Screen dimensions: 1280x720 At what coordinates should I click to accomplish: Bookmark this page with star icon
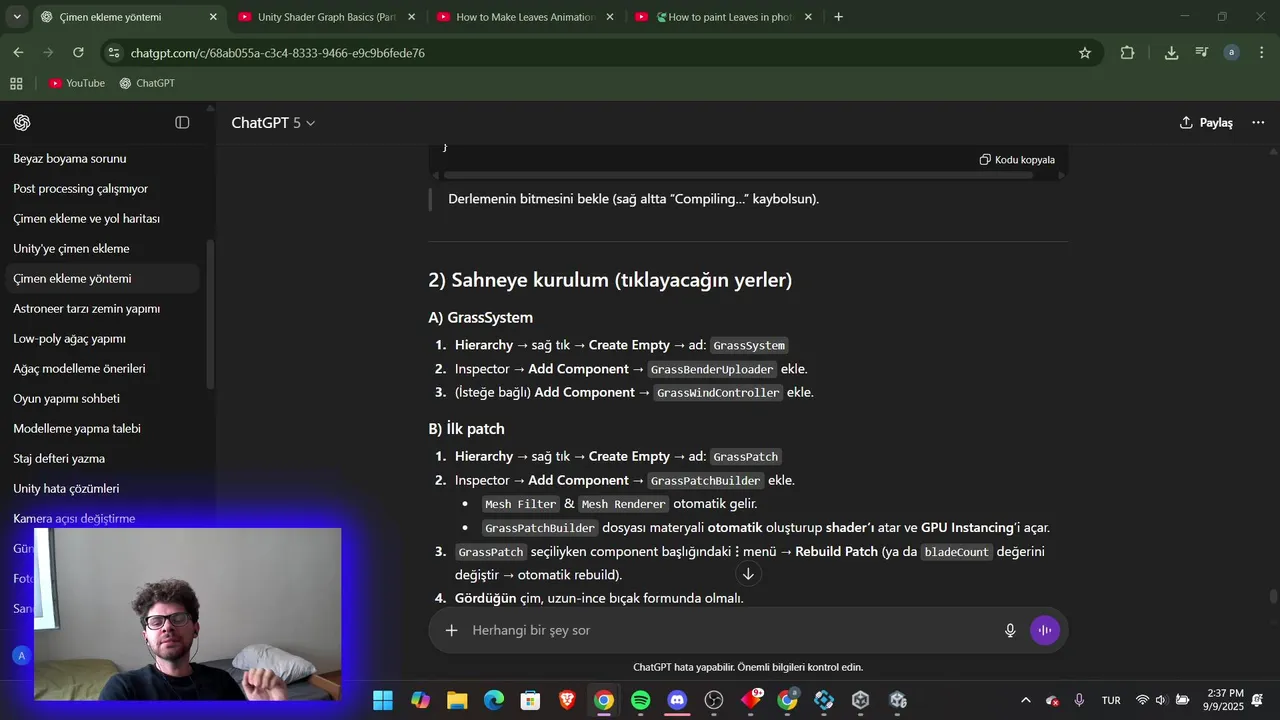[x=1085, y=53]
